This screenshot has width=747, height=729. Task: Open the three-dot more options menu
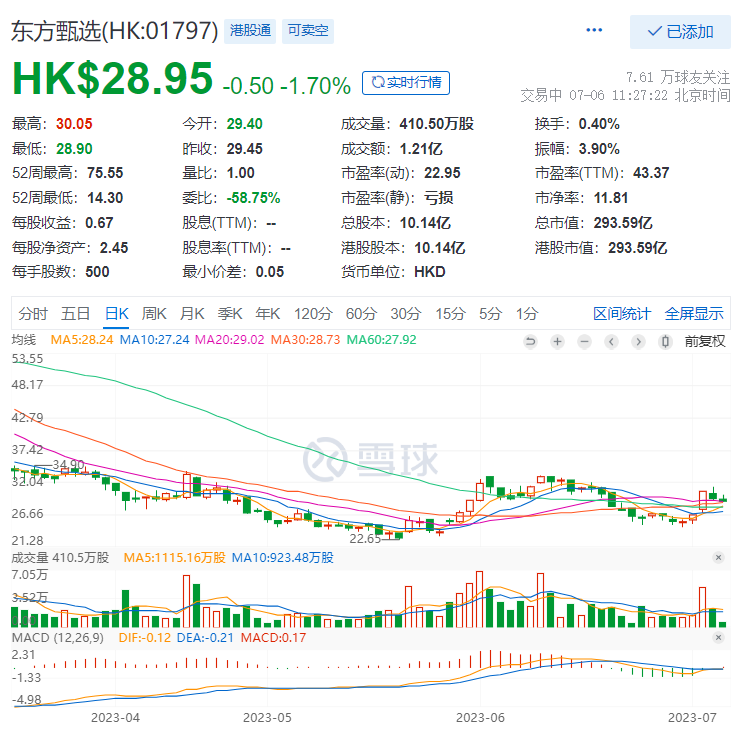[x=594, y=30]
